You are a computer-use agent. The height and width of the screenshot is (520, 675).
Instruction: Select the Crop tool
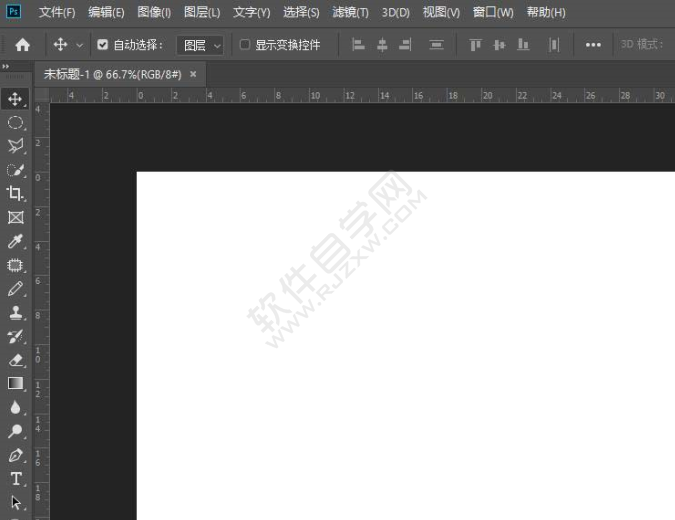[15, 193]
